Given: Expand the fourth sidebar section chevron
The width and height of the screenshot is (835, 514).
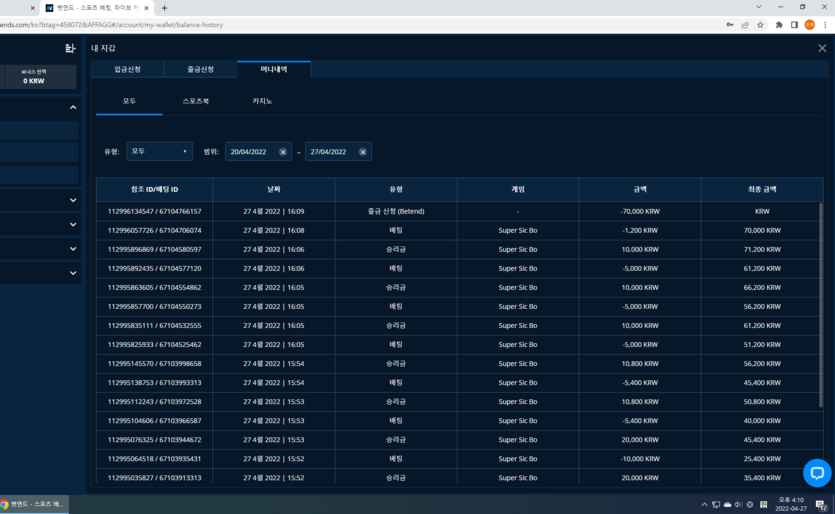Looking at the screenshot, I should point(73,249).
